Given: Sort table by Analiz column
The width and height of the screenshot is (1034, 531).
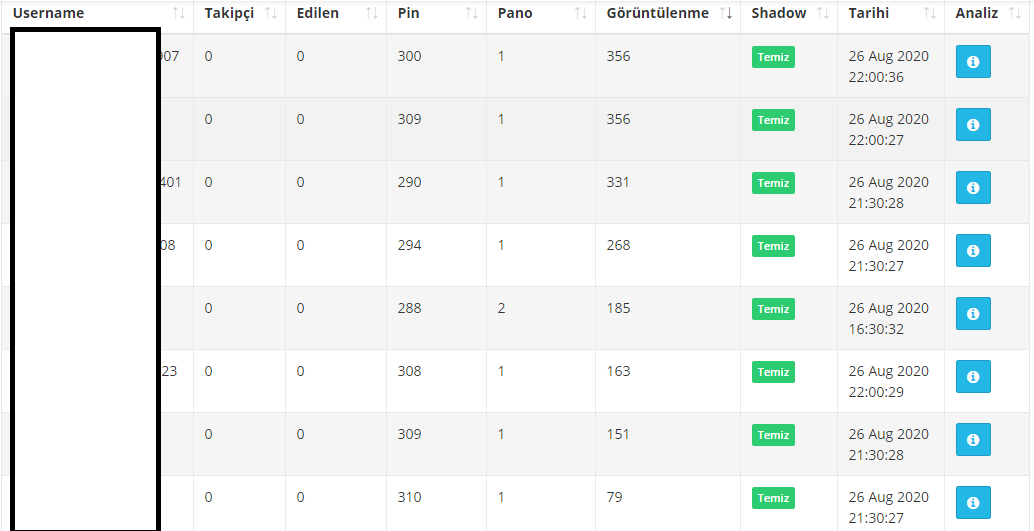Looking at the screenshot, I should [x=987, y=13].
